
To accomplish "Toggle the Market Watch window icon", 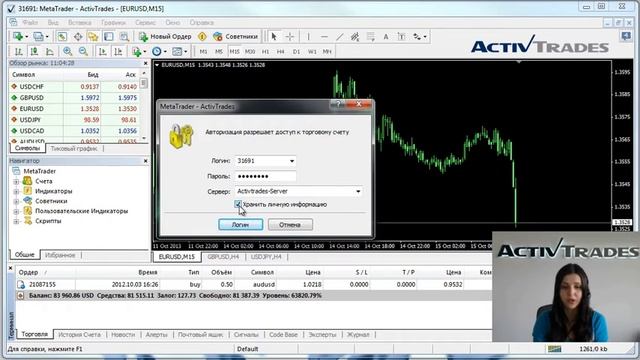I will pyautogui.click(x=62, y=37).
